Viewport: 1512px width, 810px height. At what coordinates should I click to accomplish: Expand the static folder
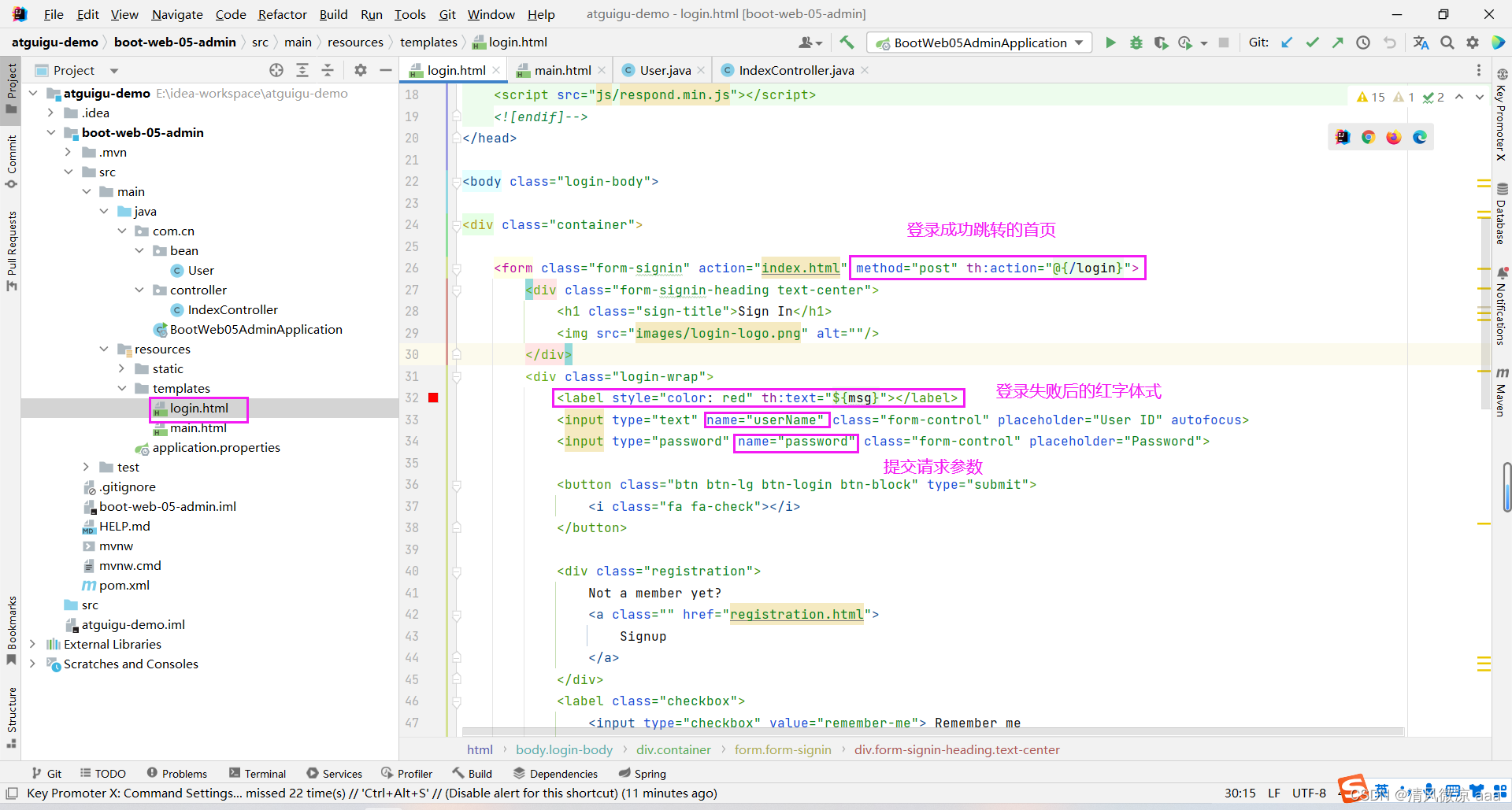(122, 368)
